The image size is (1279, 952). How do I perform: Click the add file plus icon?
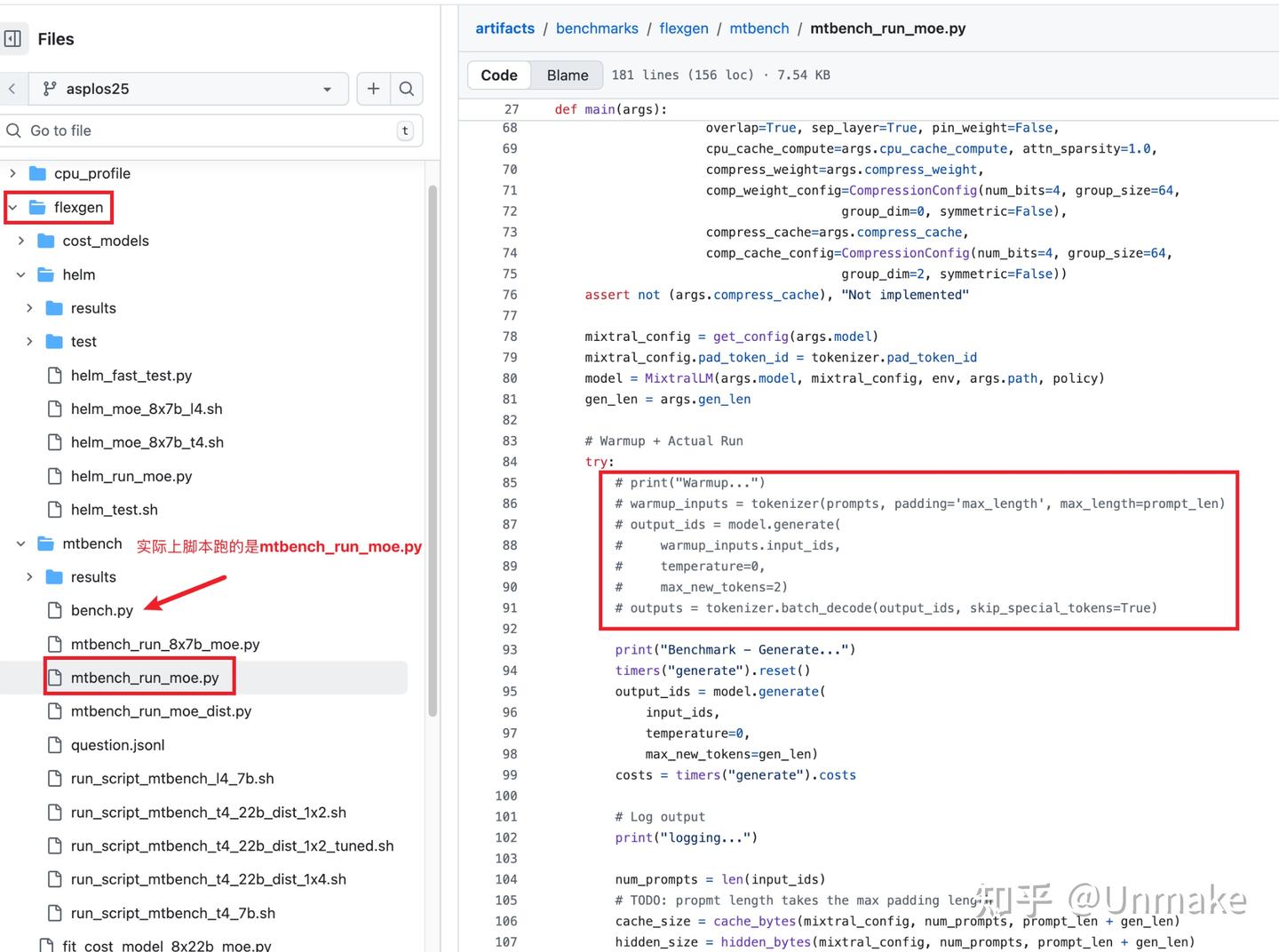[374, 88]
